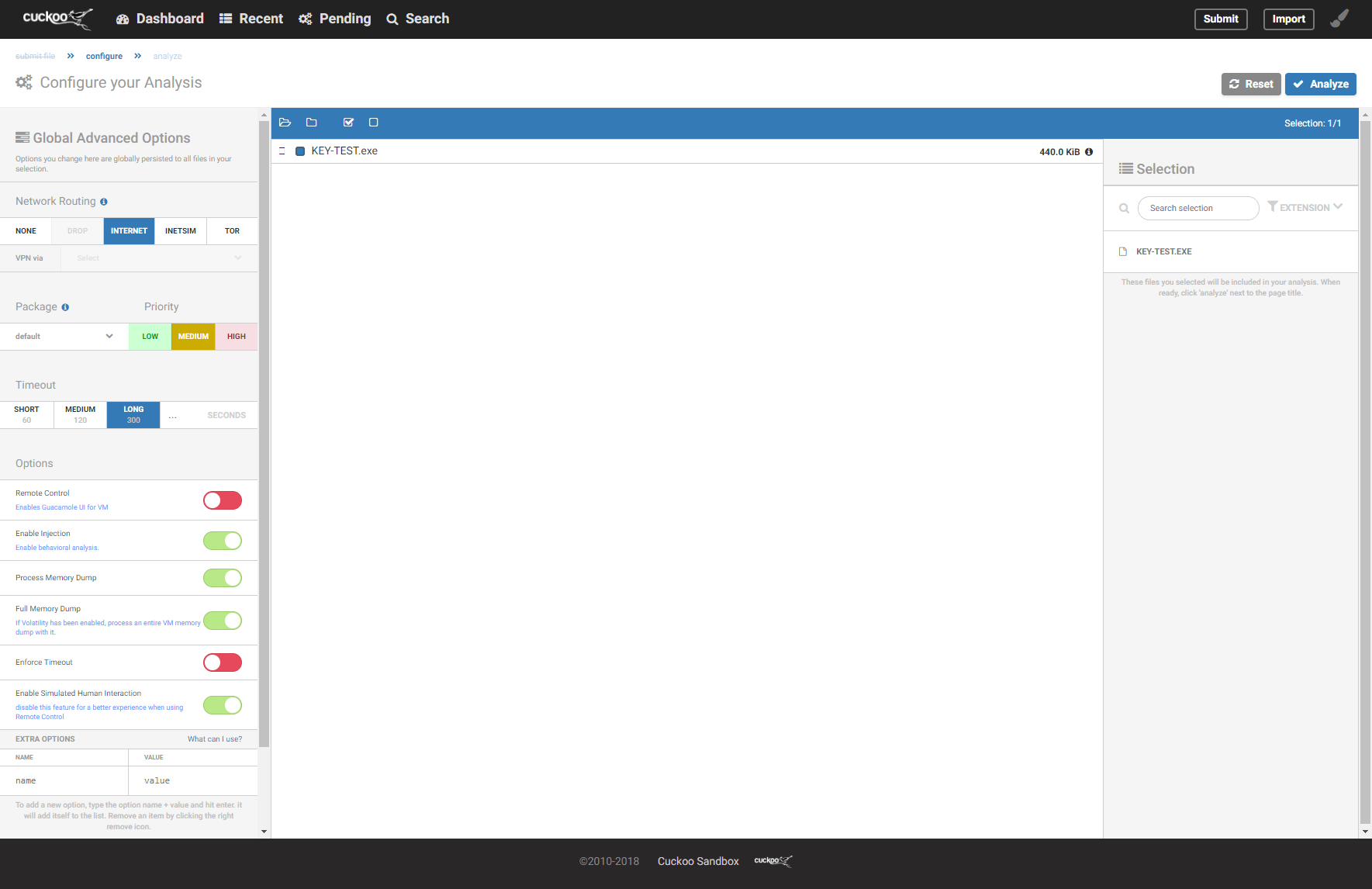Viewport: 1372px width, 889px height.
Task: Click the Search selection input field
Action: click(x=1197, y=208)
